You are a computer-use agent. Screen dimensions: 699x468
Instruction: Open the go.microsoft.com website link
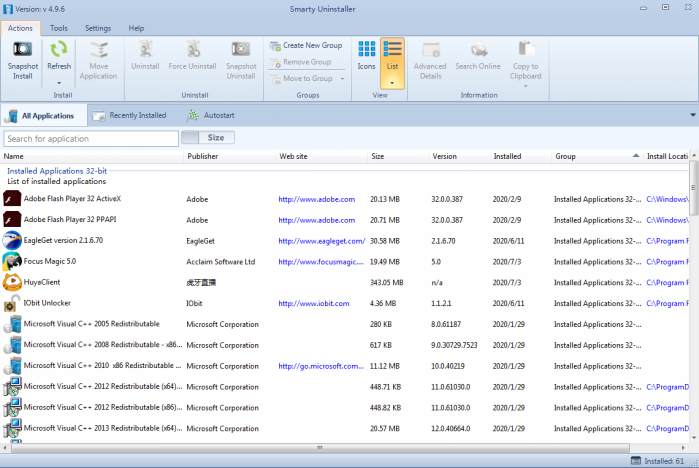coord(321,366)
